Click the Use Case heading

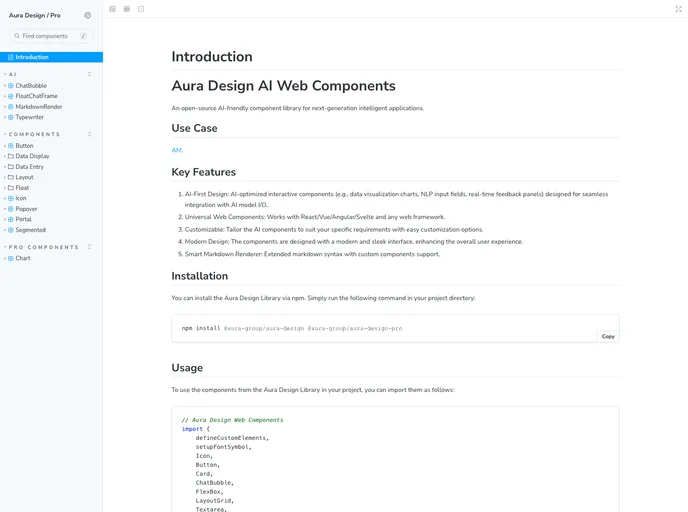194,128
